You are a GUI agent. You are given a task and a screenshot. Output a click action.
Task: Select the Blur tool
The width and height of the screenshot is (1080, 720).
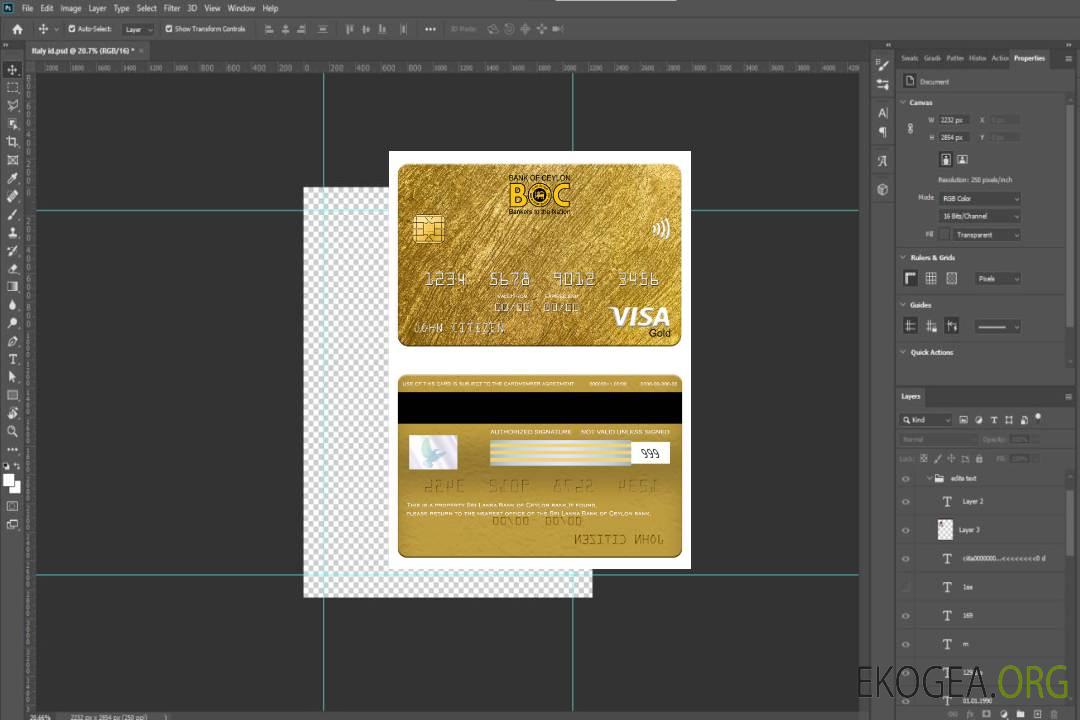[12, 305]
